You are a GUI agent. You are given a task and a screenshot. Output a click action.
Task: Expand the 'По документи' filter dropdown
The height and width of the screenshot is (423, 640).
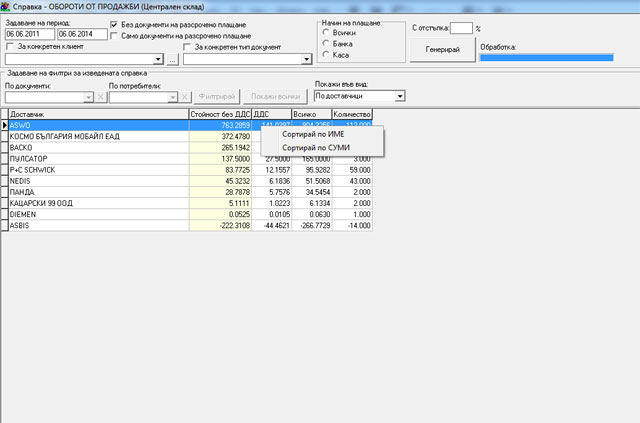pos(89,97)
